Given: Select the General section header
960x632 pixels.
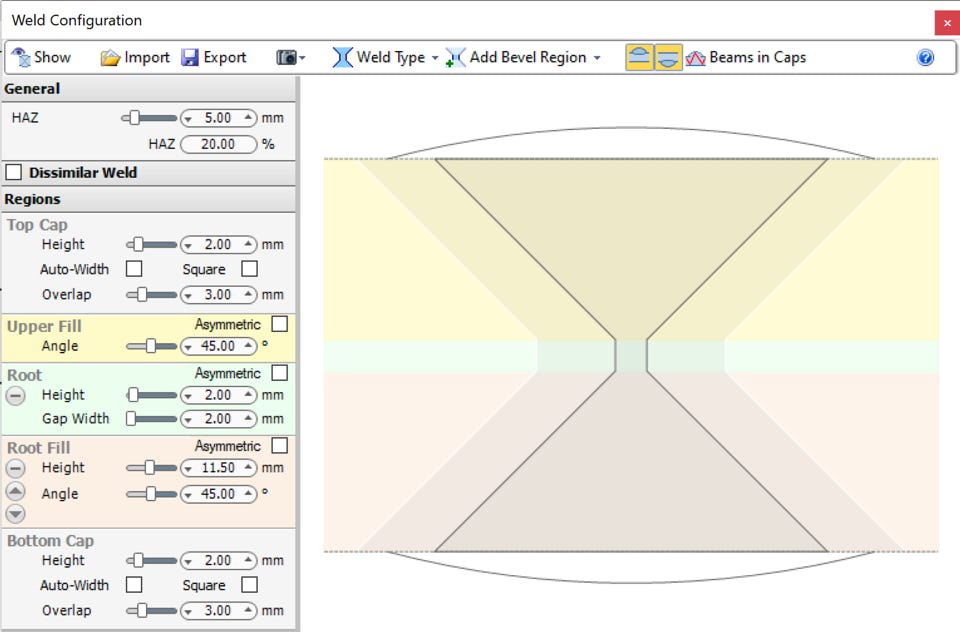Looking at the screenshot, I should click(x=149, y=89).
